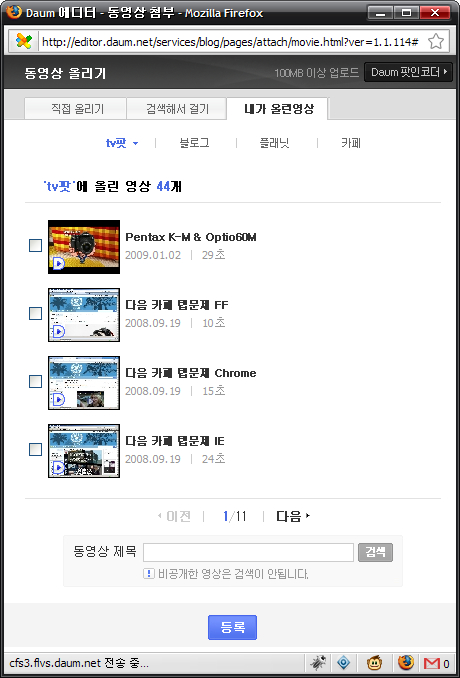460x678 pixels.
Task: Tick the checkbox for 다음 카페 탭문제 Chrome
Action: pos(35,381)
